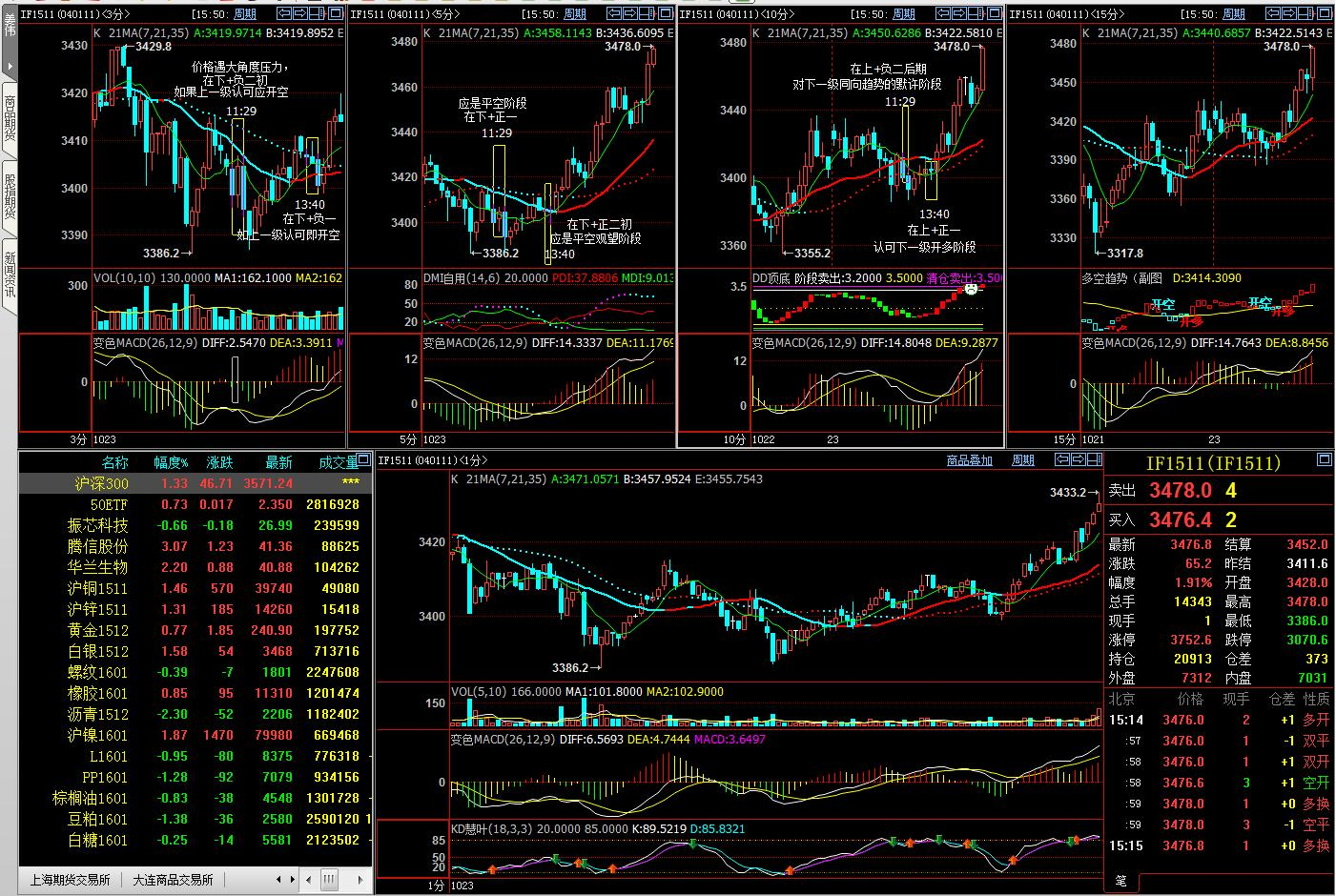Switch to 股指期货 sidebar tab
Image resolution: width=1336 pixels, height=896 pixels.
pyautogui.click(x=9, y=196)
